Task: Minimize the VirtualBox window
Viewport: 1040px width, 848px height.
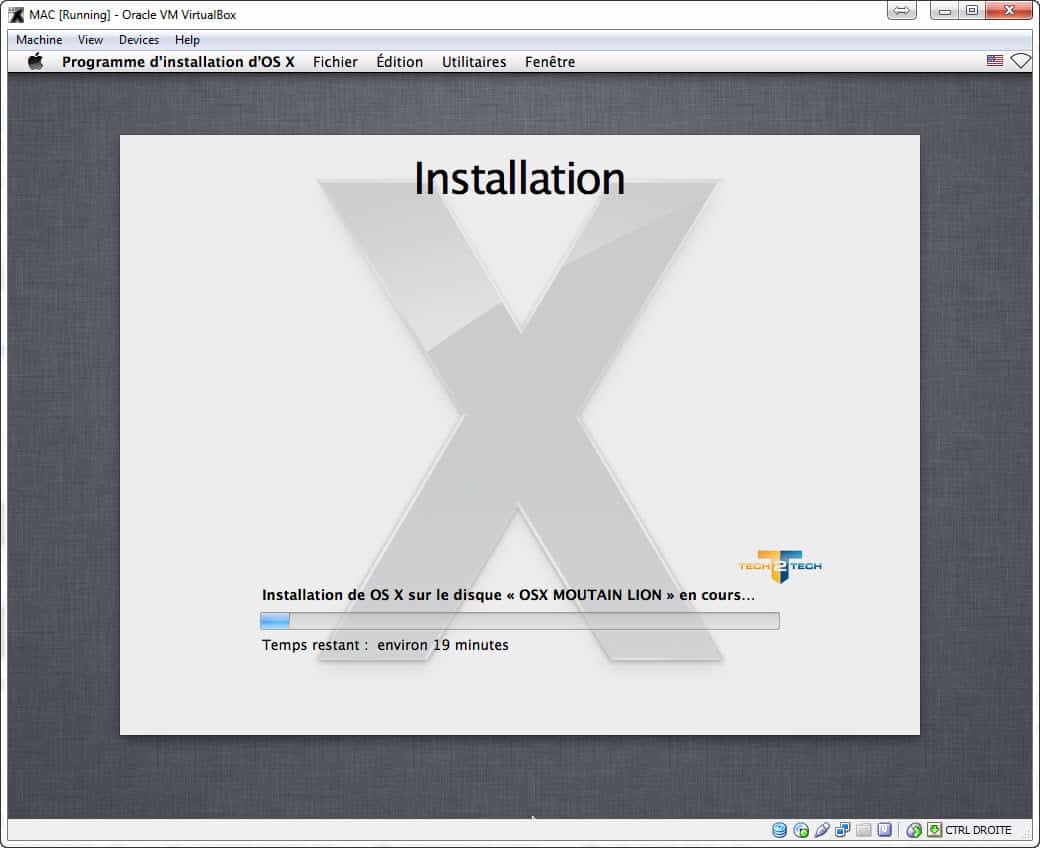Action: point(944,11)
